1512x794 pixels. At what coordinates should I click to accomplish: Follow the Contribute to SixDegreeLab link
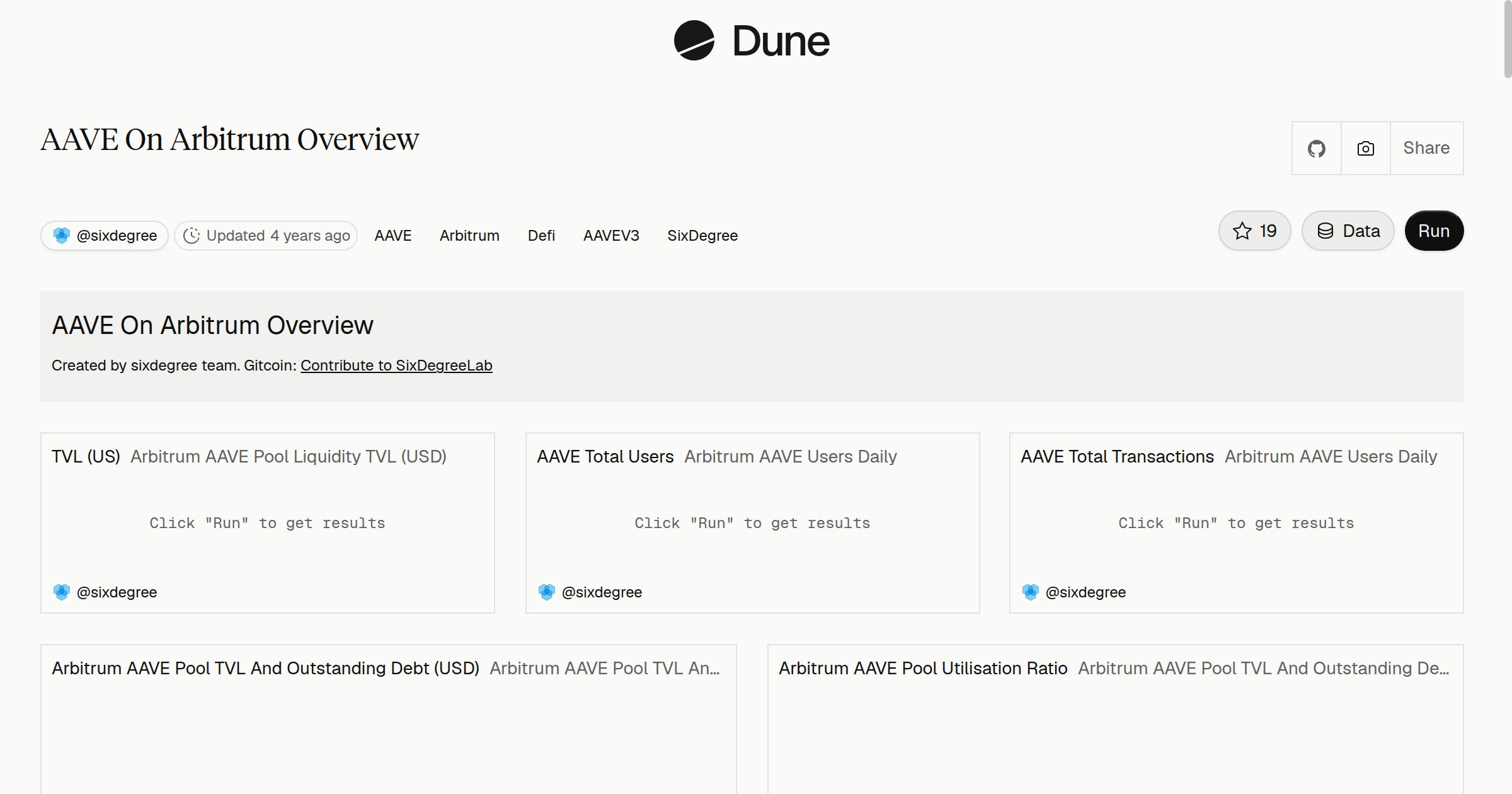click(x=396, y=365)
